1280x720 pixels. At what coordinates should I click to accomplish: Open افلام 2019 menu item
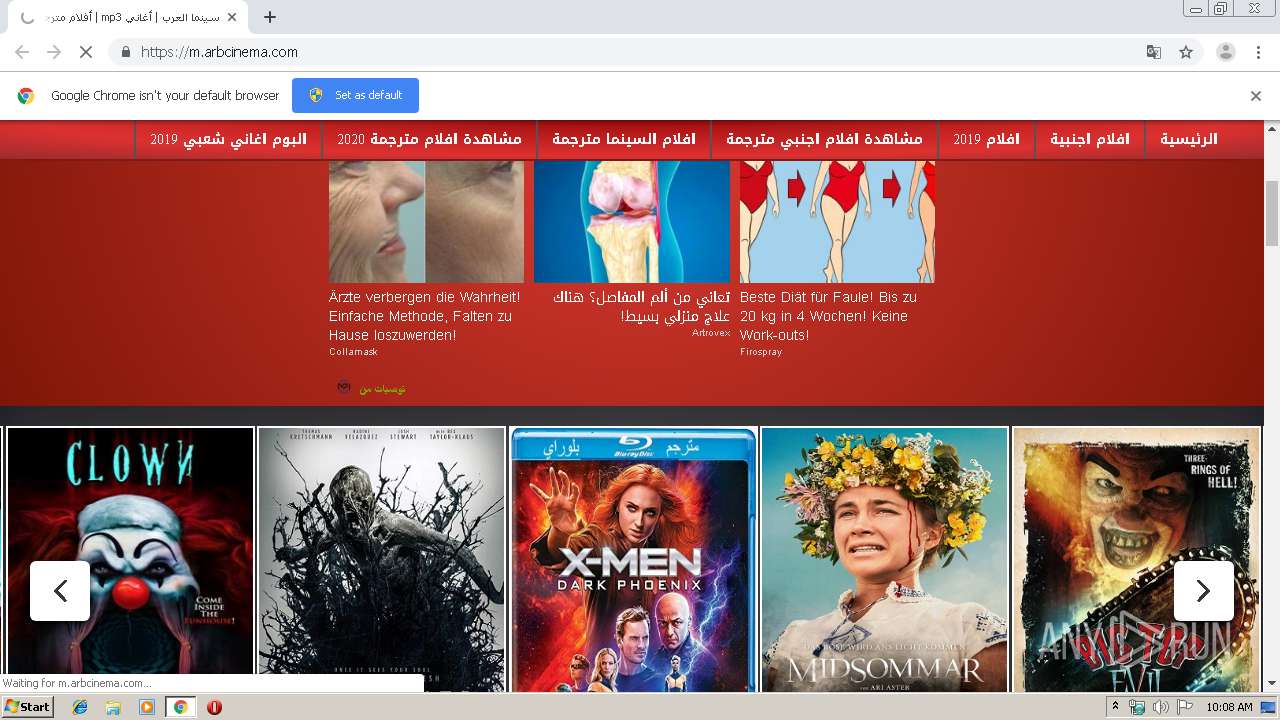(x=986, y=139)
